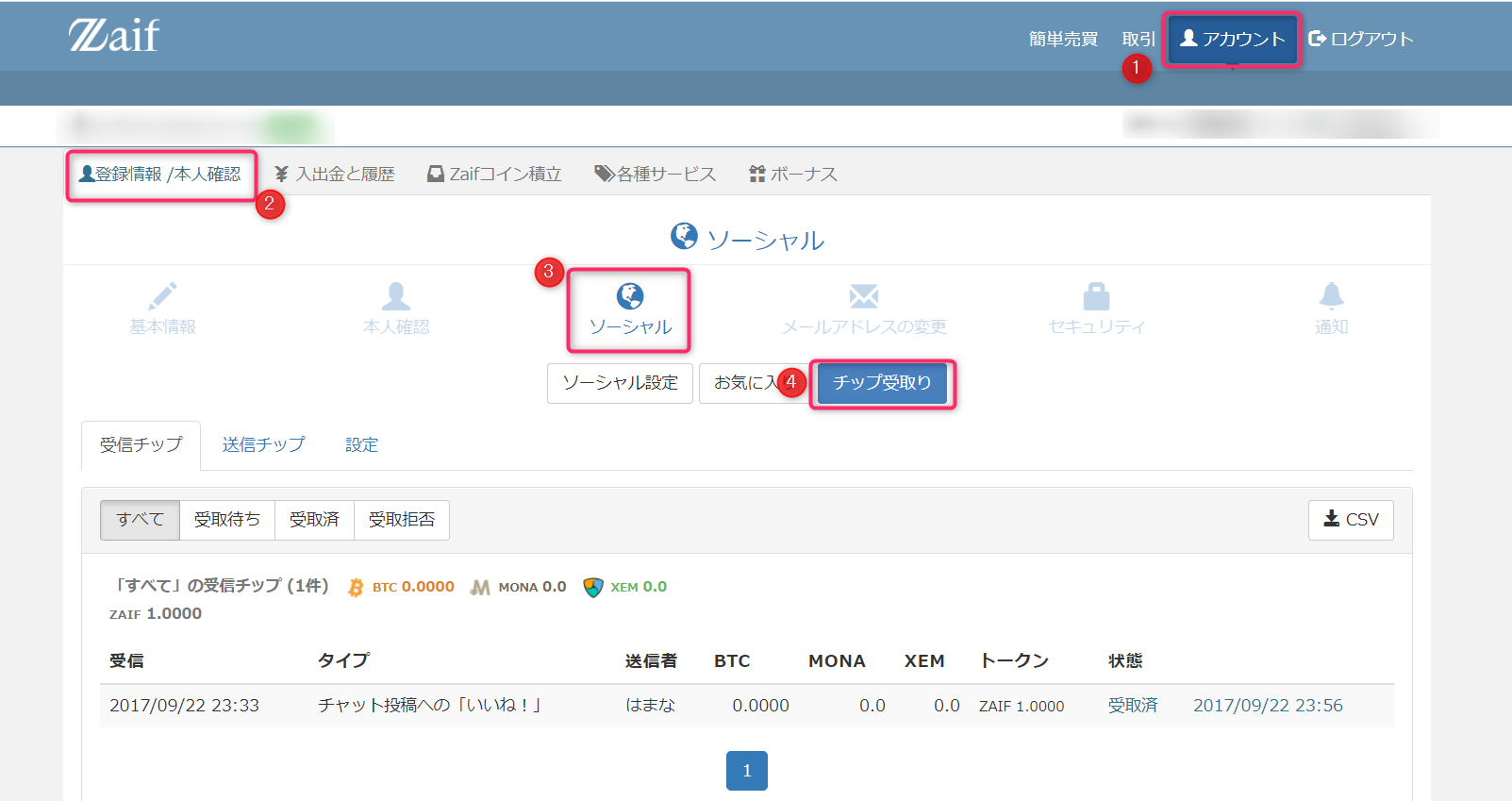Viewport: 1512px width, 801px height.
Task: Switch to 設定 tab
Action: (x=361, y=444)
